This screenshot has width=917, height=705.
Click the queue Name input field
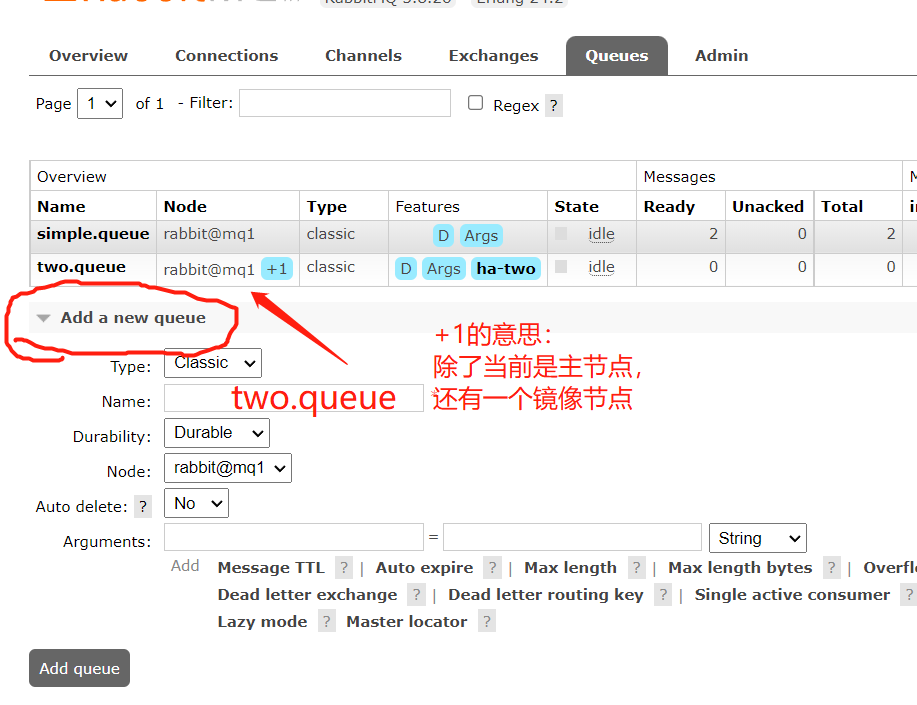tap(294, 398)
